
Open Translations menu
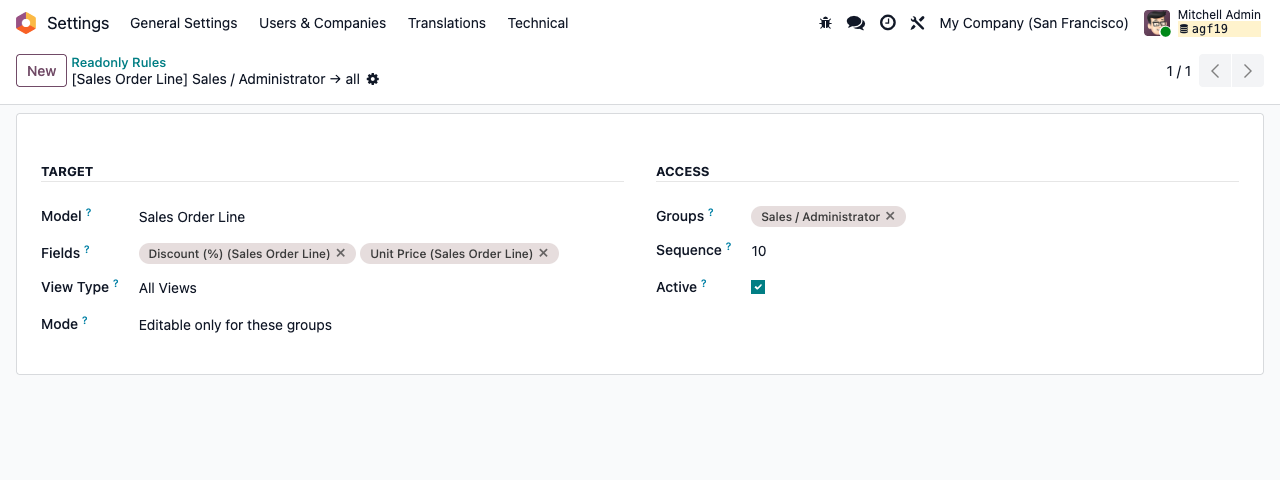[x=447, y=23]
